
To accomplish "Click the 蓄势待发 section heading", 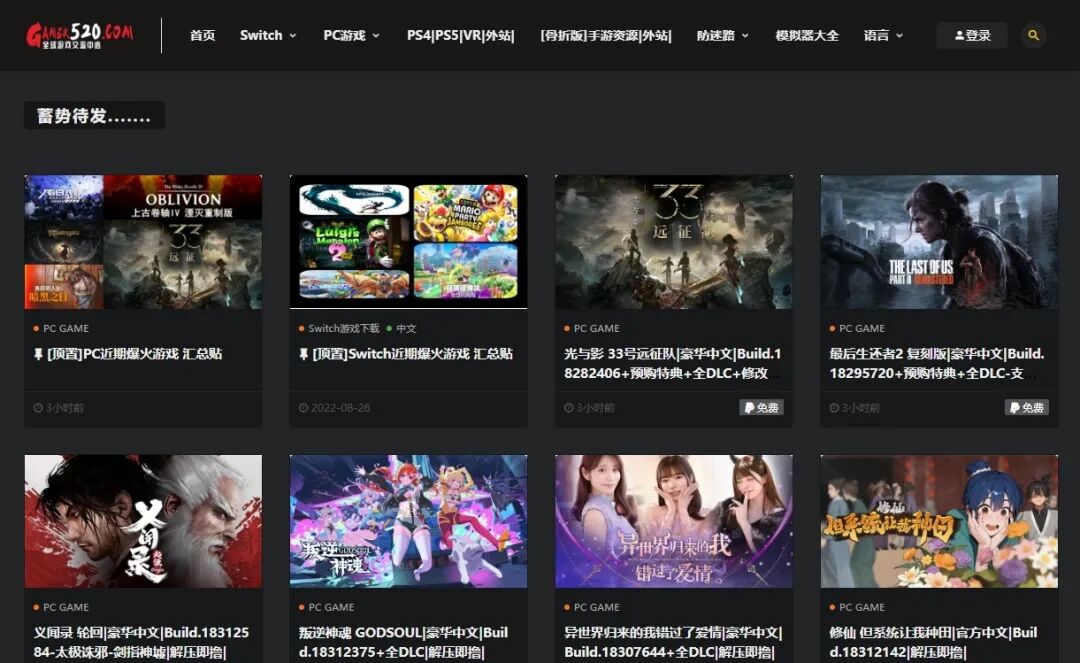I will tap(94, 115).
